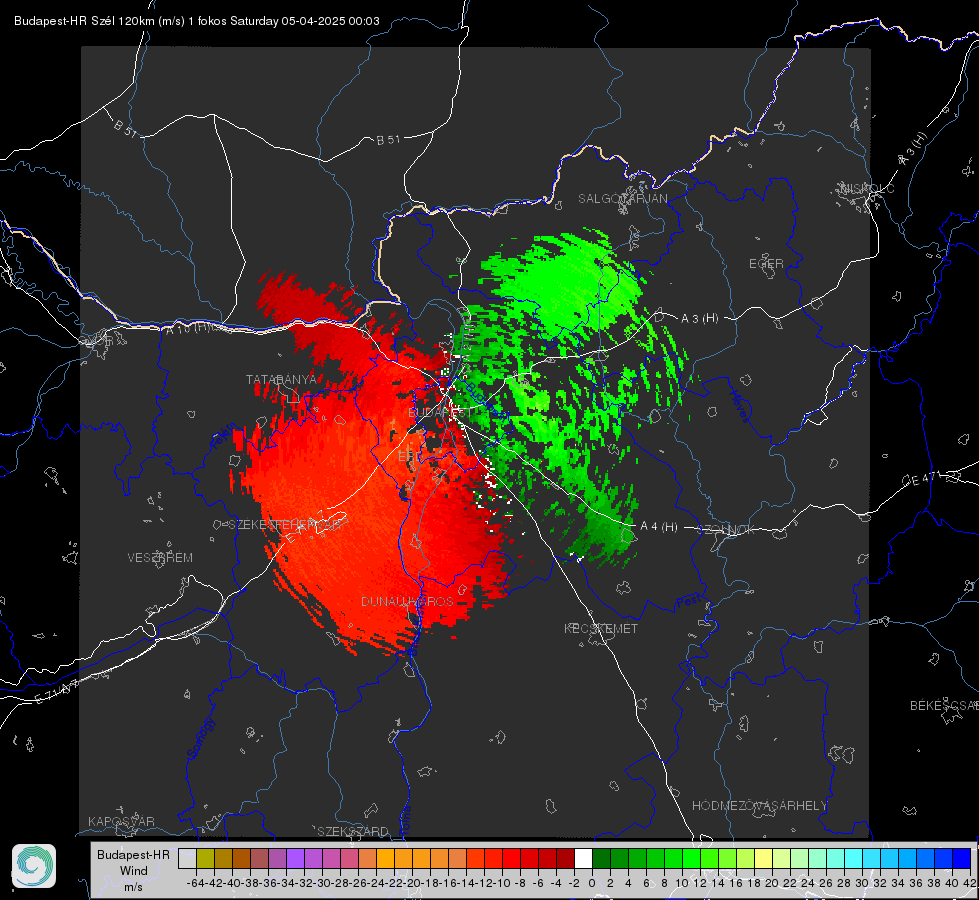Click the DUNAÚJVÁROS city label
979x900 pixels.
407,601
